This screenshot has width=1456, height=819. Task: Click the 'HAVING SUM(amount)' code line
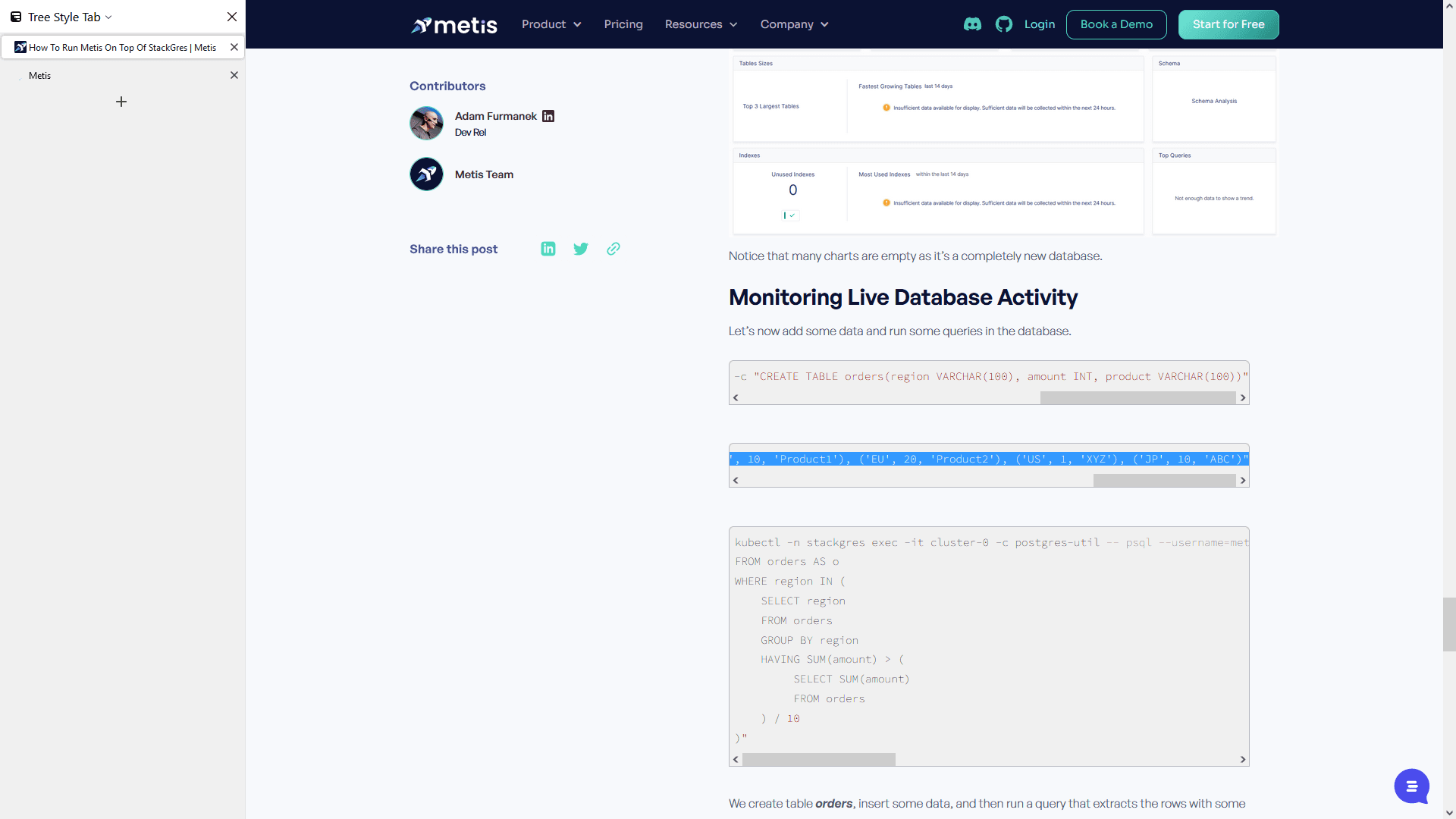coord(833,660)
